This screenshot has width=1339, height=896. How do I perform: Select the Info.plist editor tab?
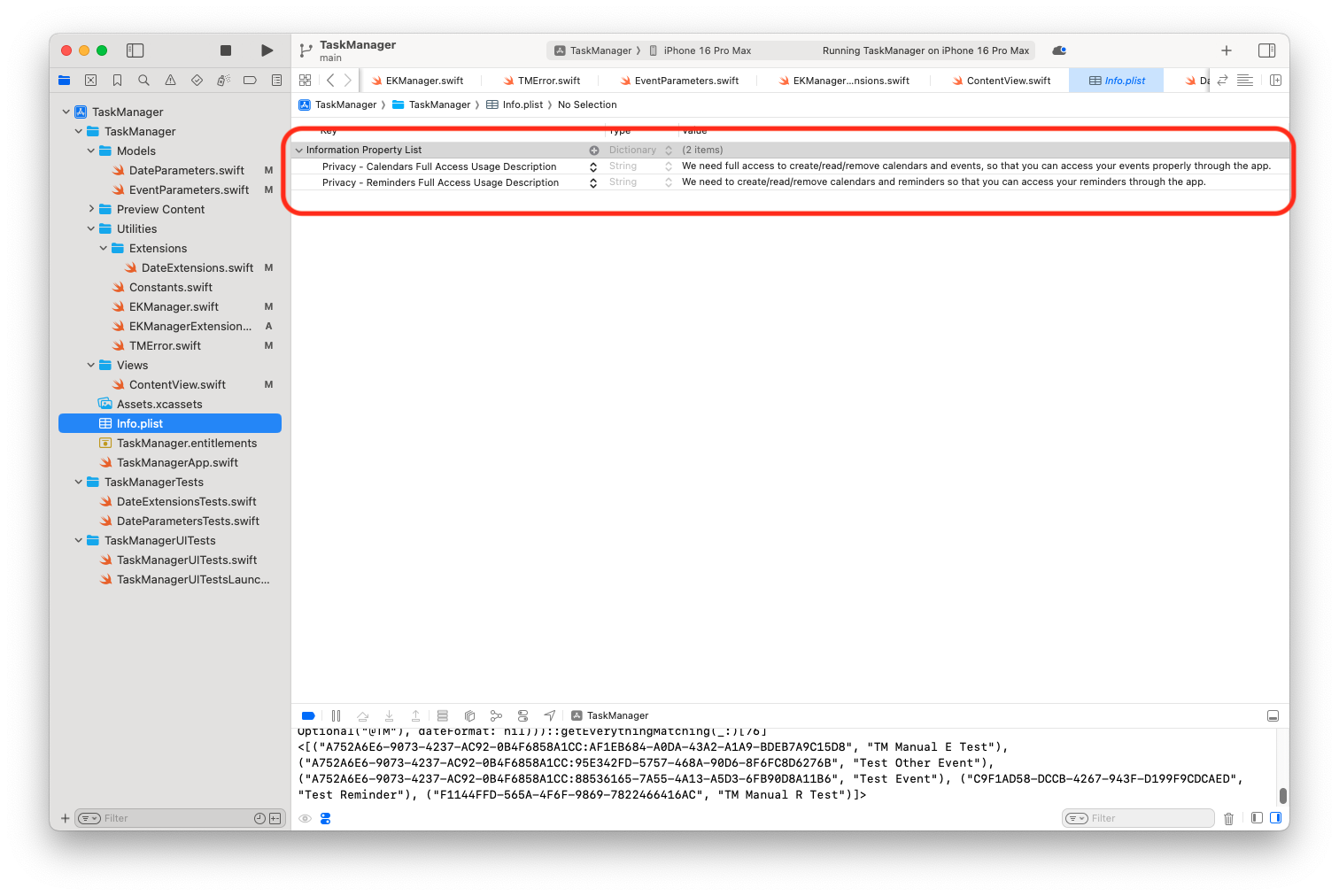[1117, 81]
